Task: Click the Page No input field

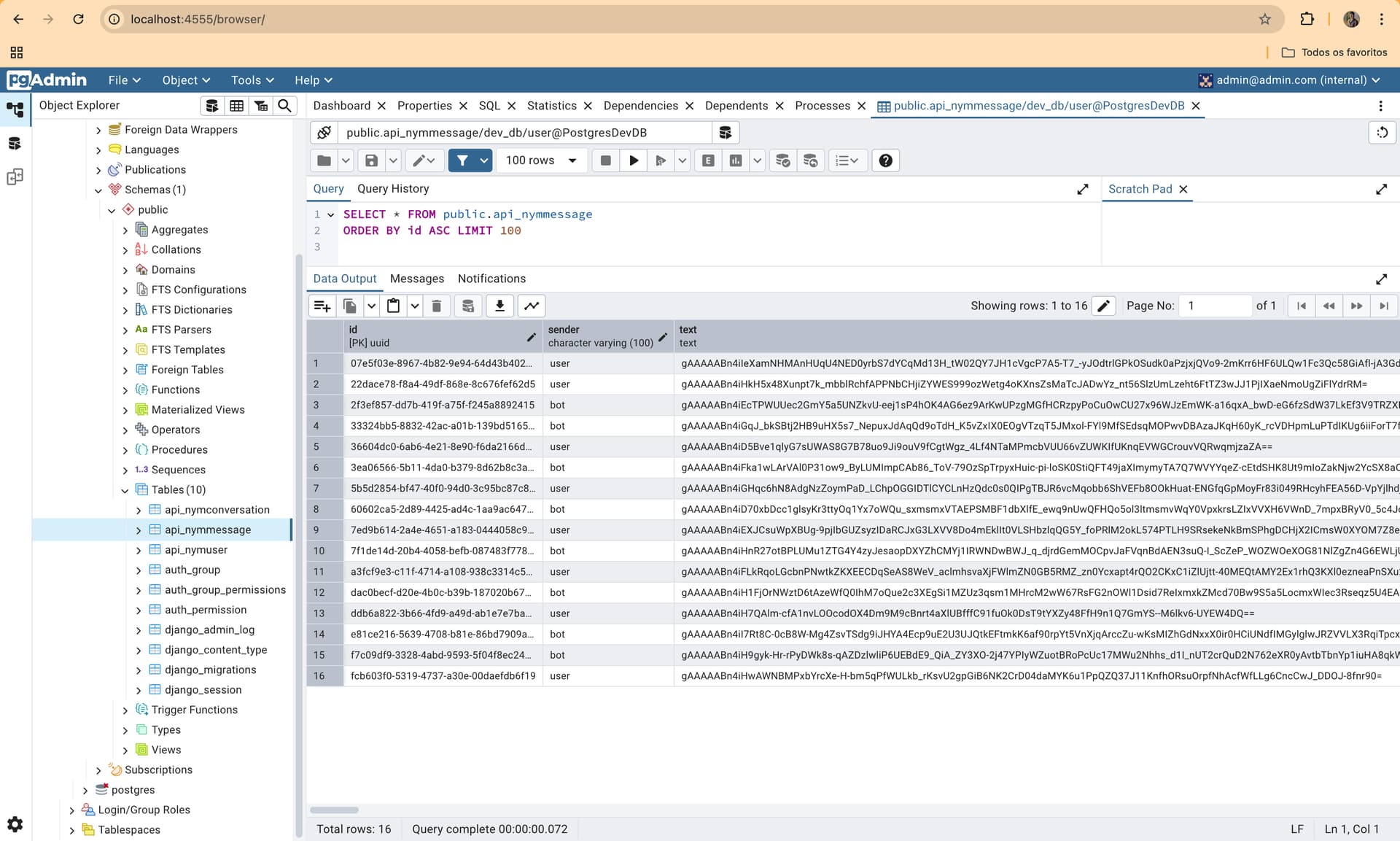Action: (x=1215, y=306)
